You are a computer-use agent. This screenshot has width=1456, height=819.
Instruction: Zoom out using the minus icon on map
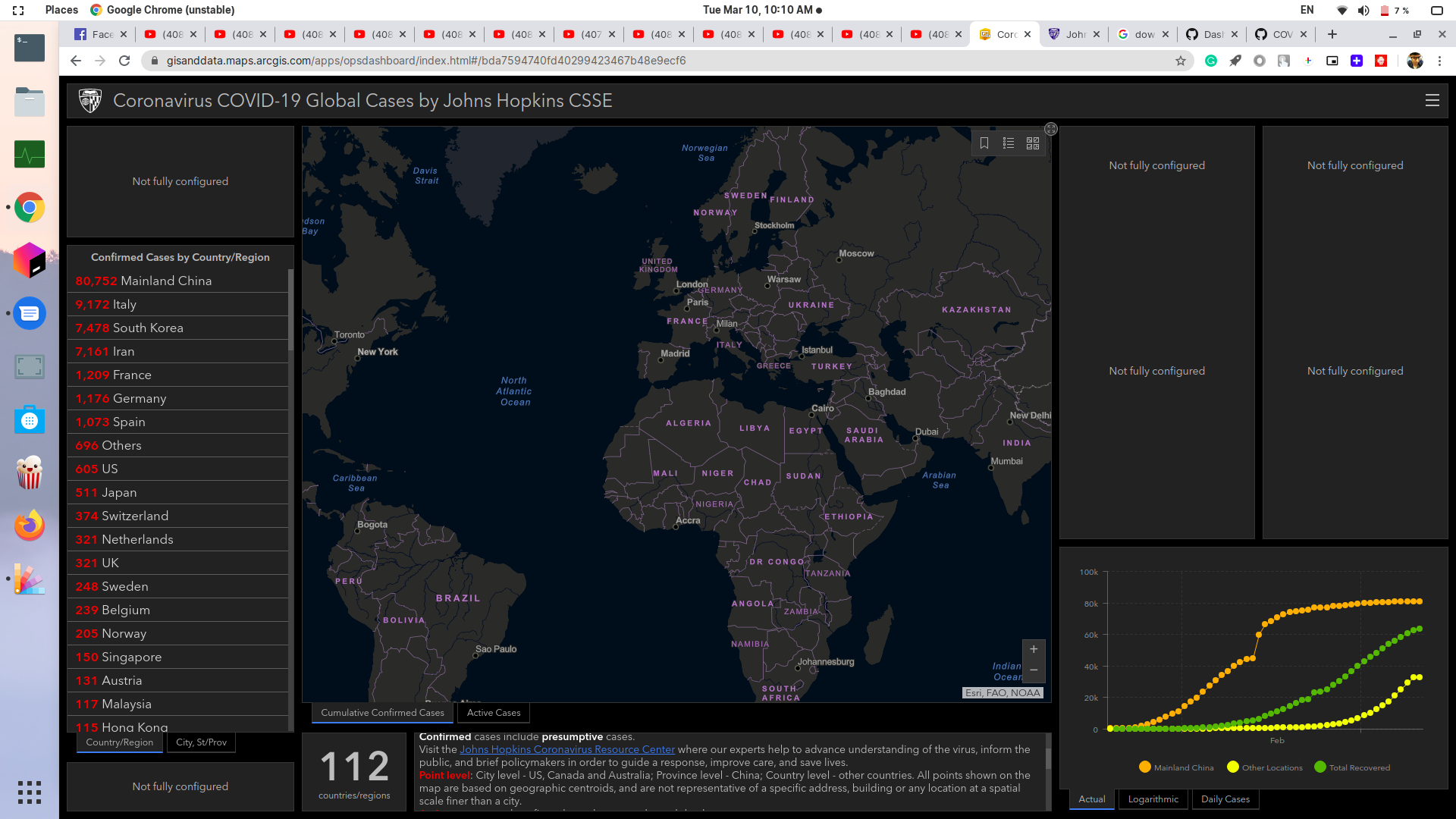point(1034,670)
